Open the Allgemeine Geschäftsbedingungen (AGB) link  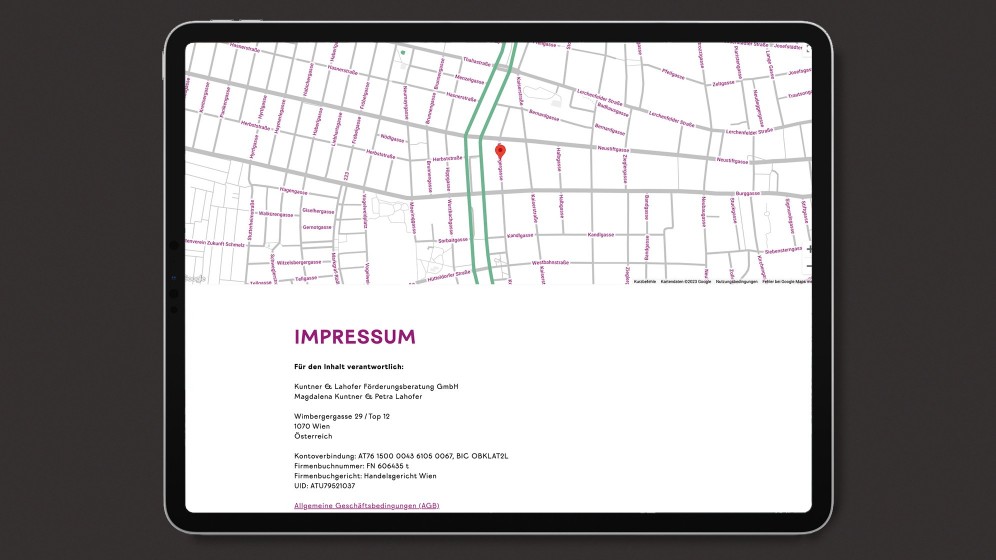coord(366,506)
